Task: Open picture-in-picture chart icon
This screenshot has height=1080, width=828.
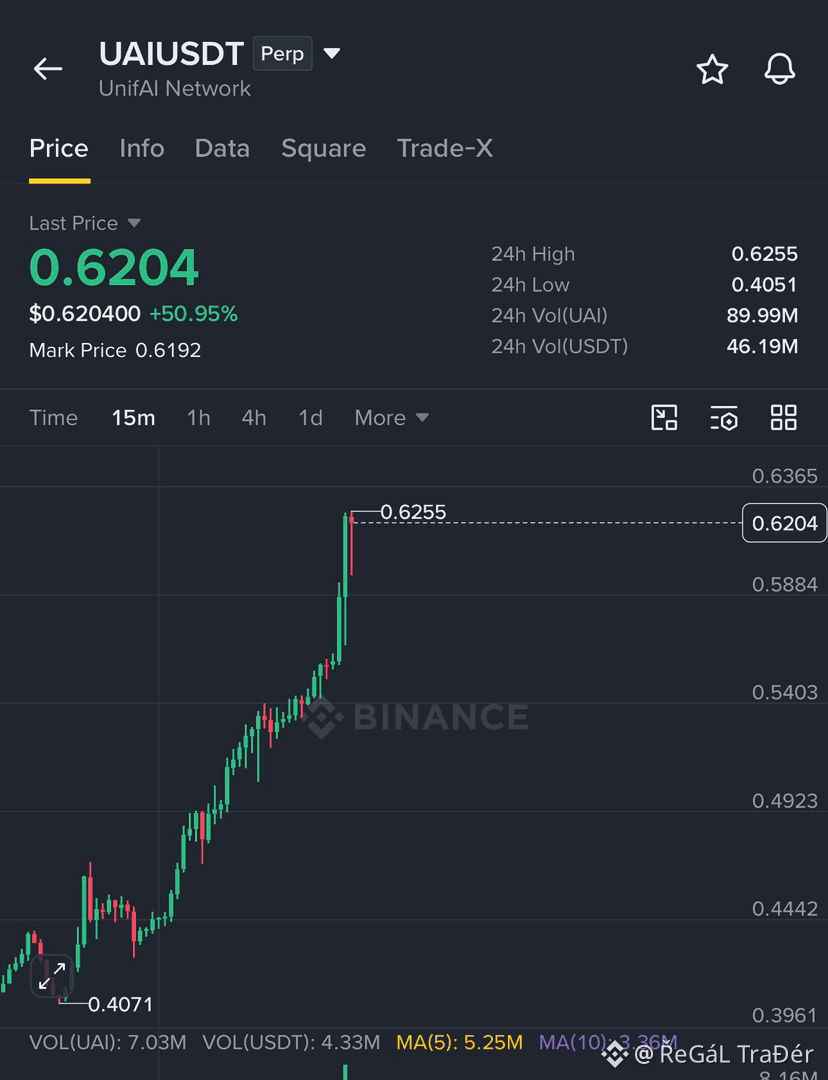Action: [x=664, y=417]
